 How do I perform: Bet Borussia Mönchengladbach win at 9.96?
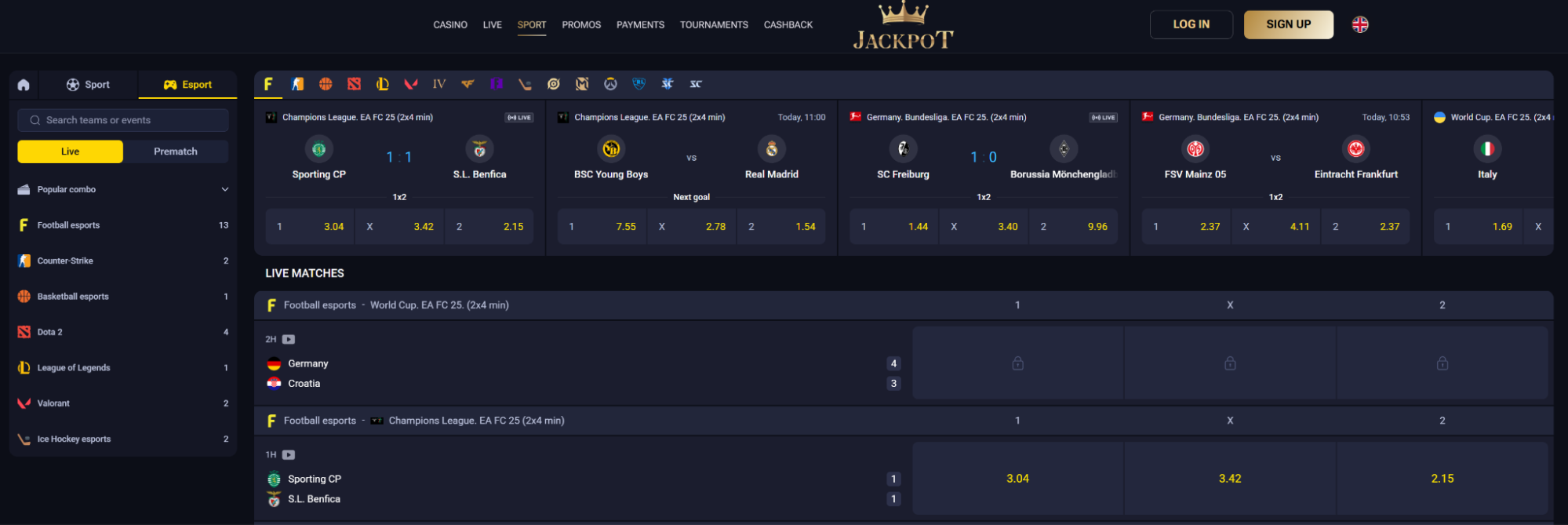(x=1074, y=227)
